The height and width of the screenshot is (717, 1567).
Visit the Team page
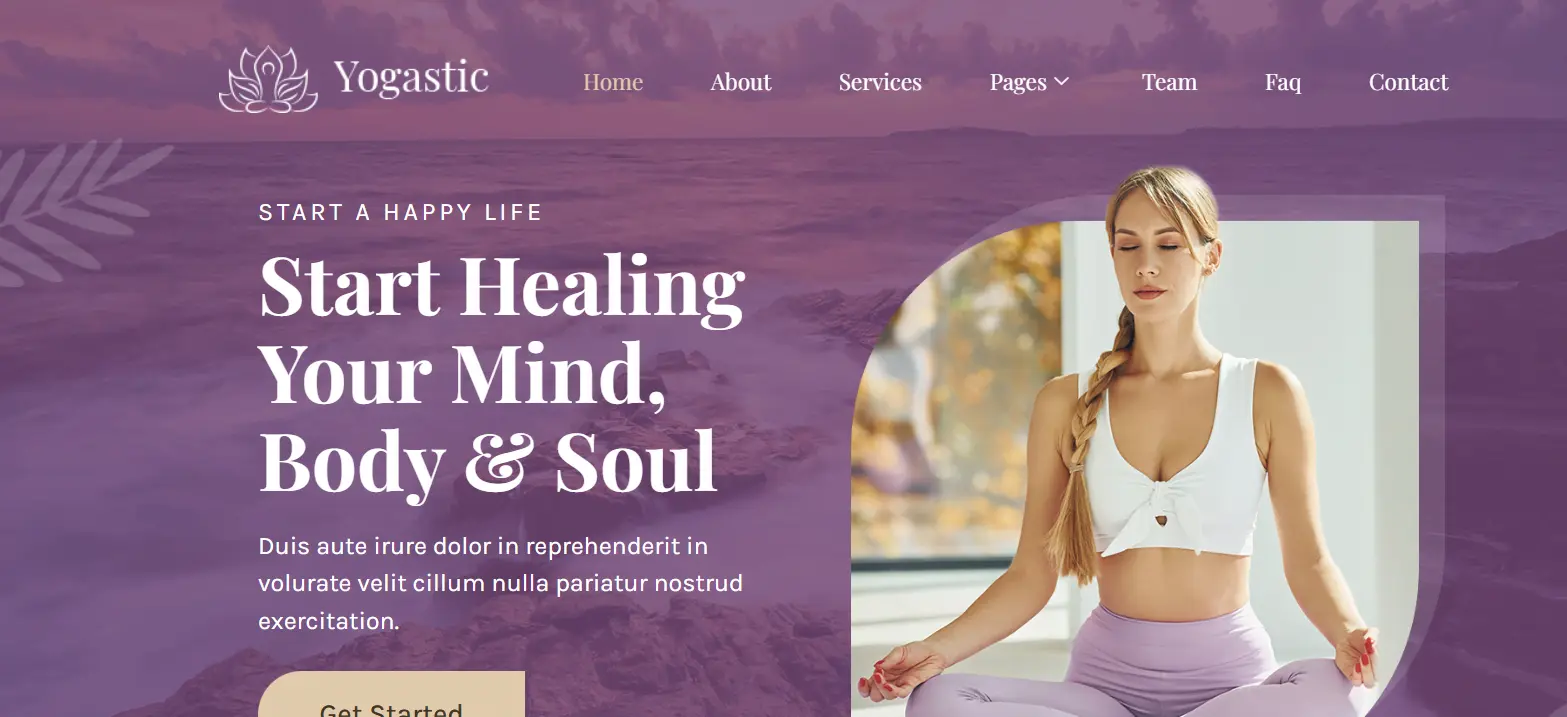click(1169, 82)
